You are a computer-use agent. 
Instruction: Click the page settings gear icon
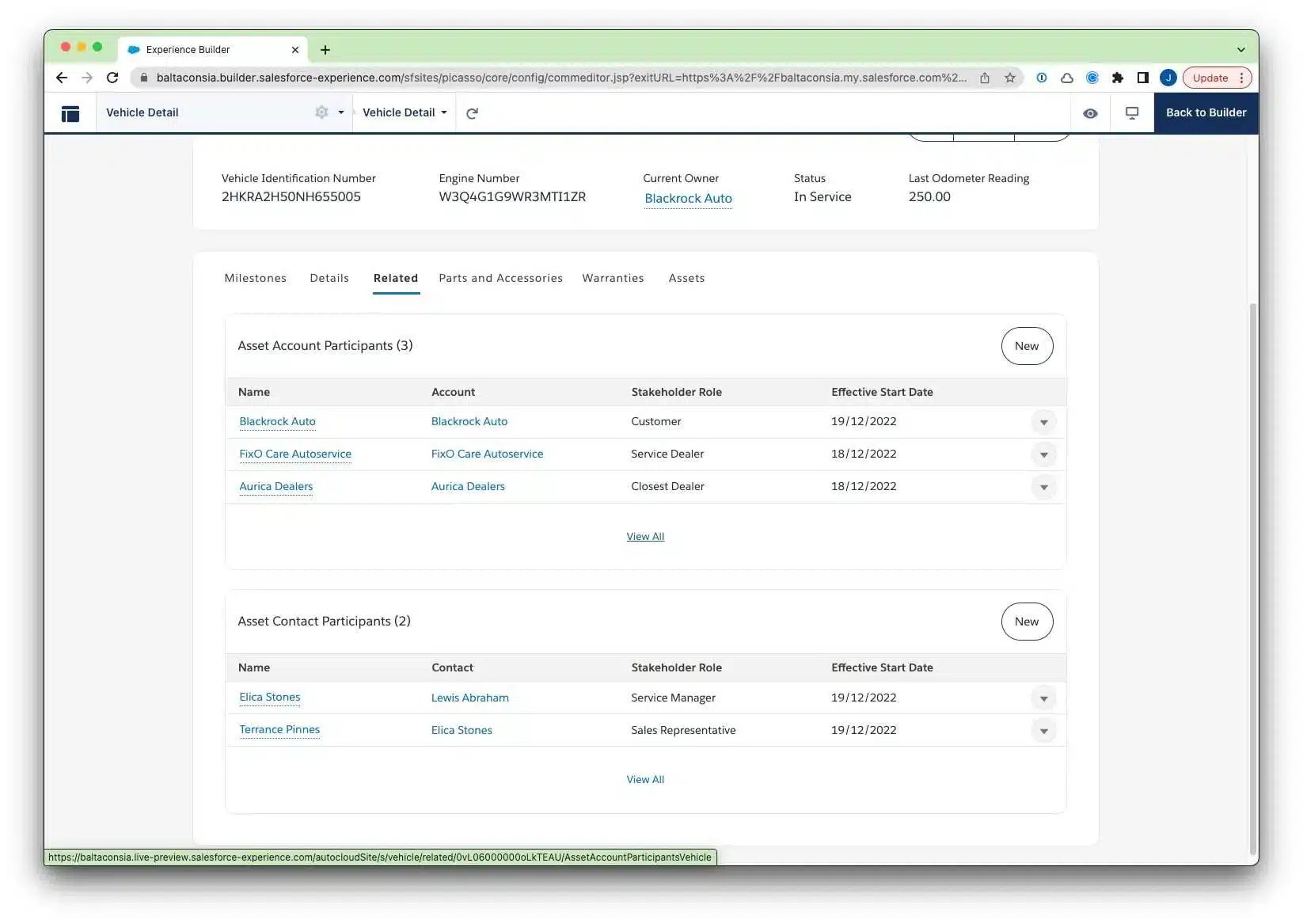click(321, 112)
